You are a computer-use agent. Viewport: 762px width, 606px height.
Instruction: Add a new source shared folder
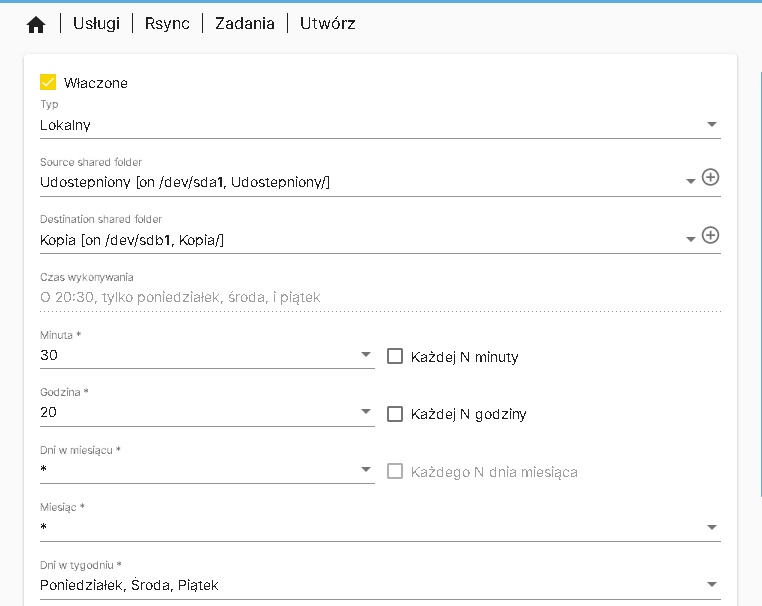710,178
